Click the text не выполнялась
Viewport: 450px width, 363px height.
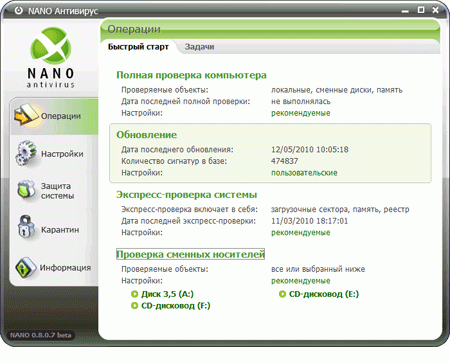301,101
